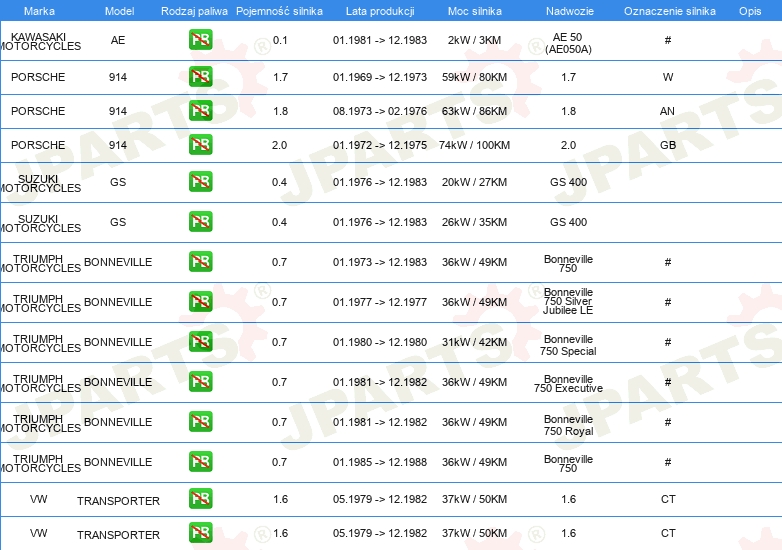Click the Oznaczenie silnika column header
The image size is (782, 550).
click(x=669, y=11)
